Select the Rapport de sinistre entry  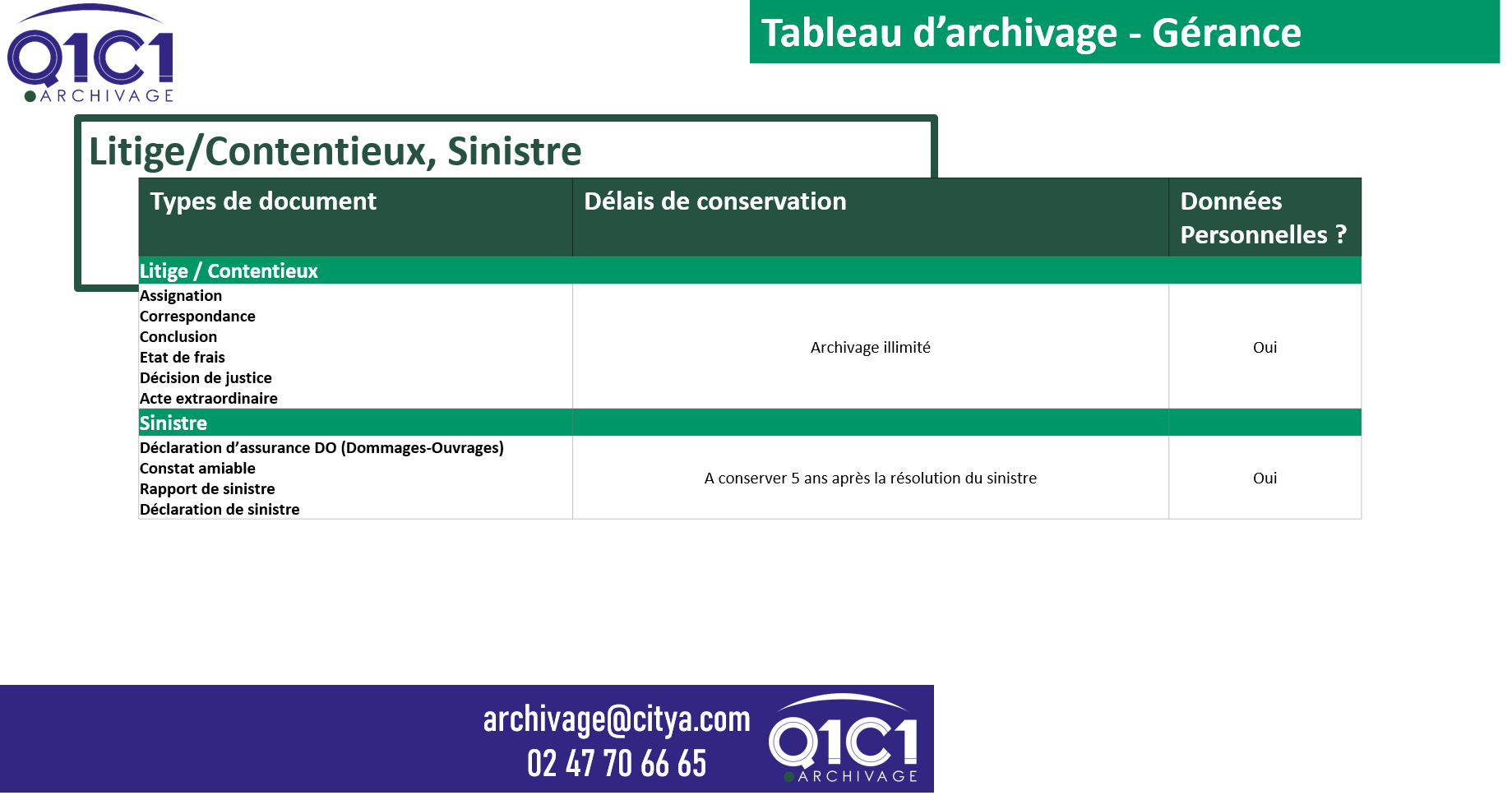207,489
